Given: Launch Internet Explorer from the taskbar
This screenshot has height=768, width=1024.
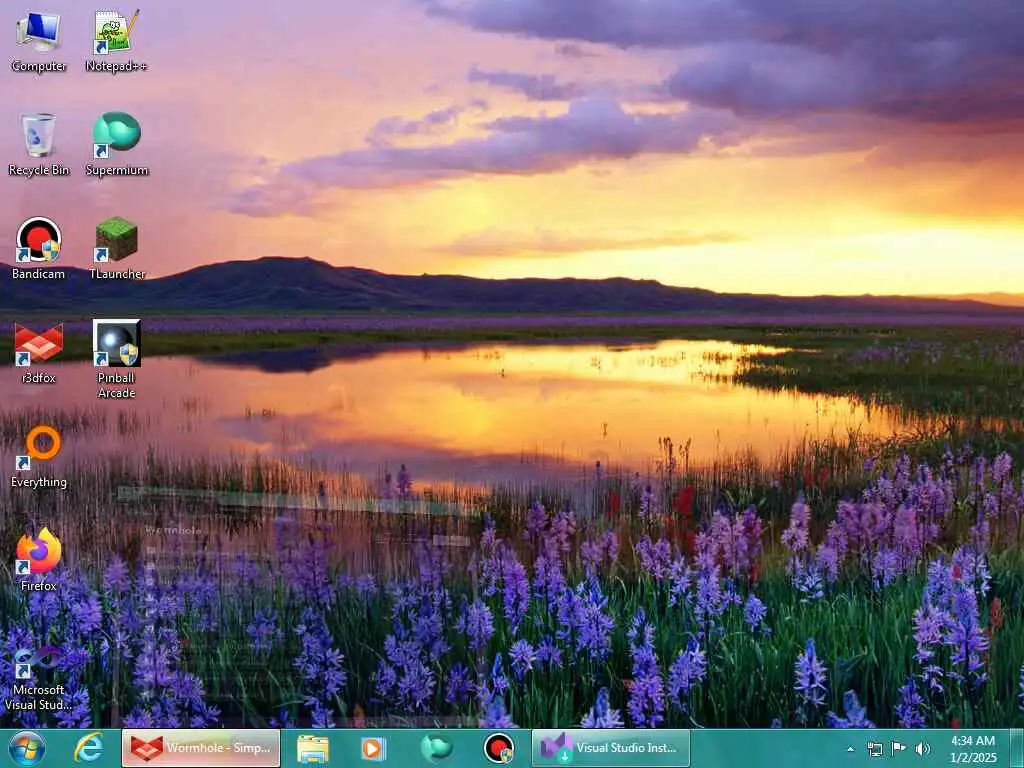Looking at the screenshot, I should tap(88, 748).
